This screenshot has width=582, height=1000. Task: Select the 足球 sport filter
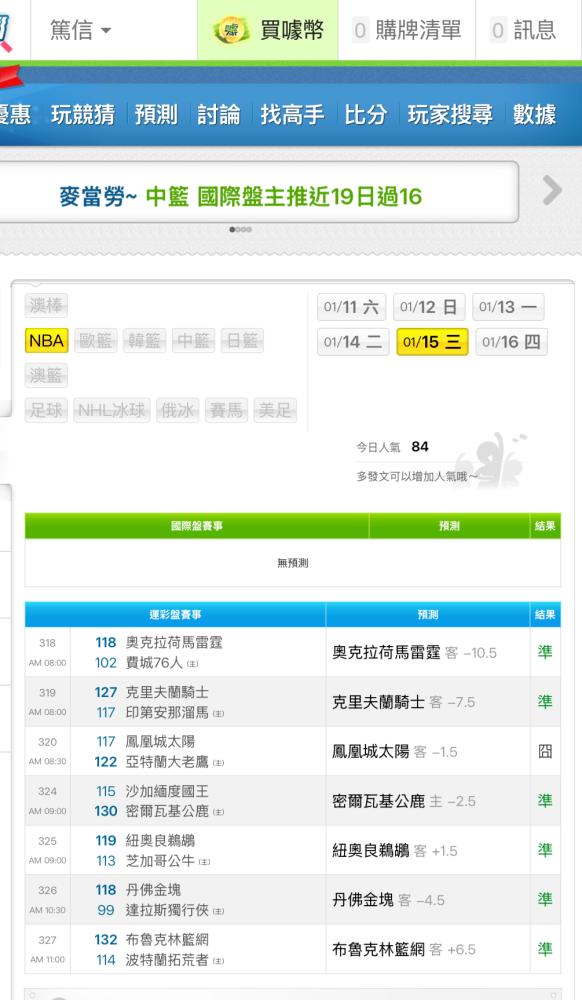click(47, 410)
